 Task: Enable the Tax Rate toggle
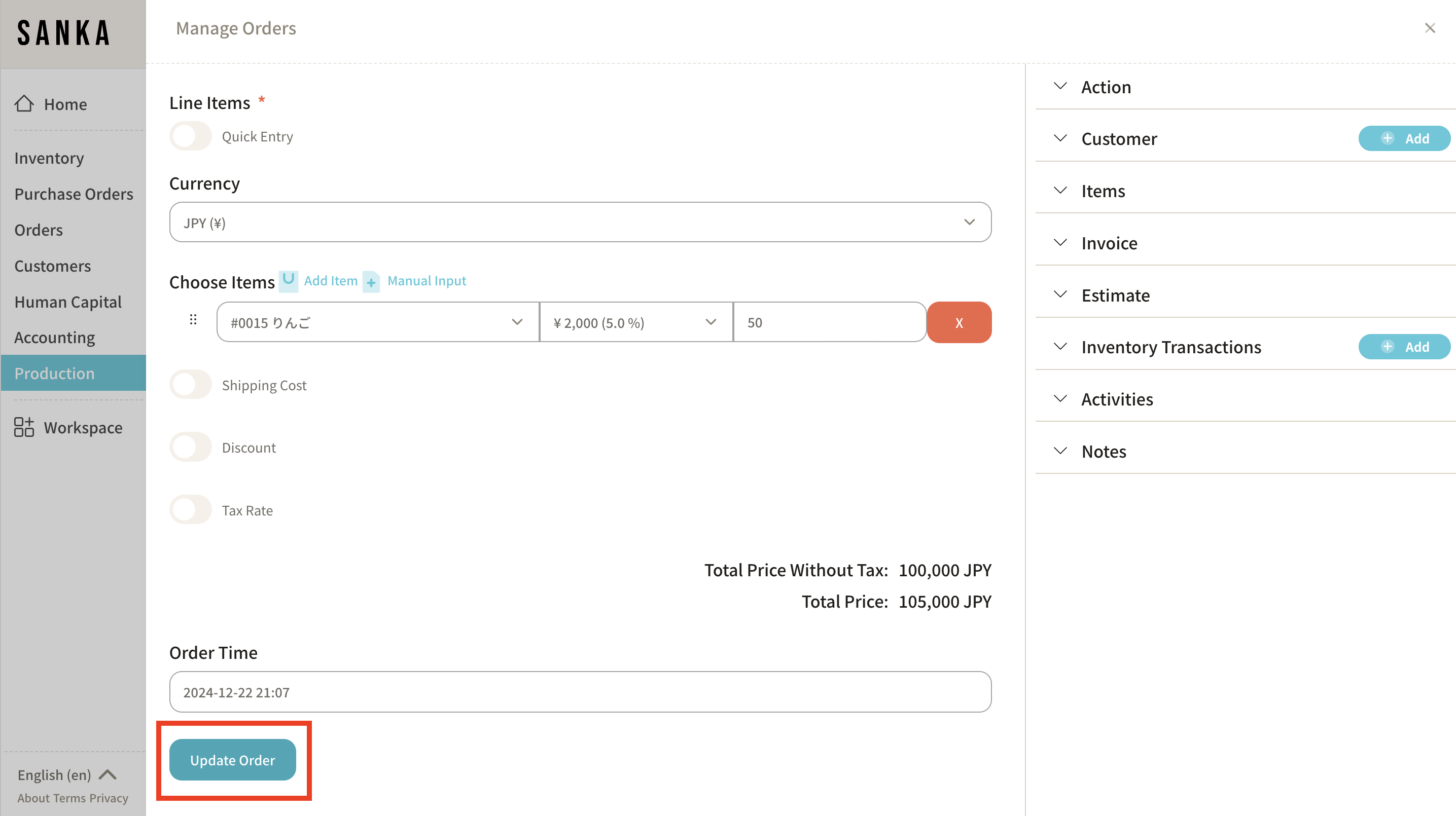(x=191, y=510)
